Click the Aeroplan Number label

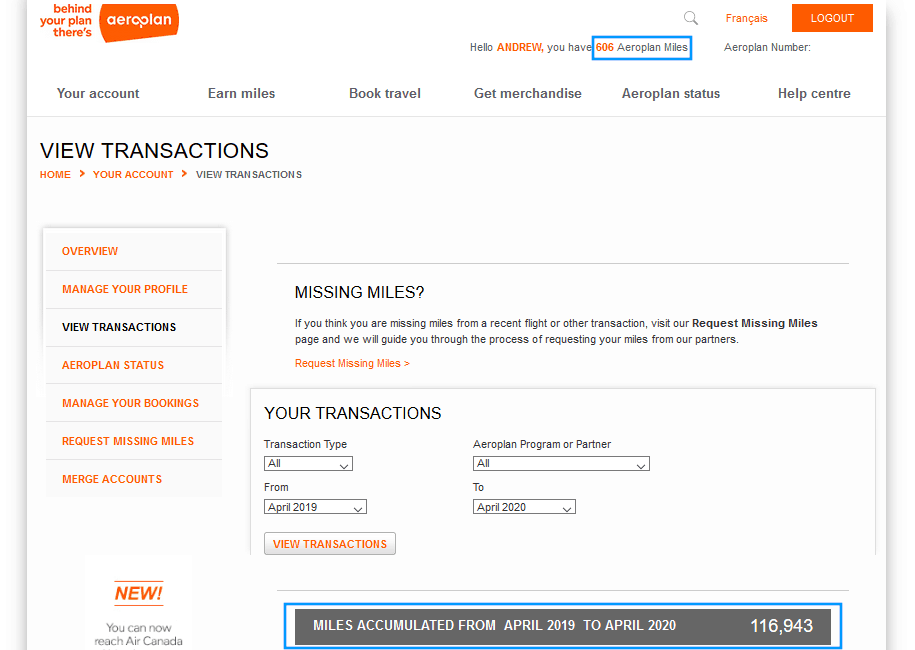pyautogui.click(x=767, y=47)
